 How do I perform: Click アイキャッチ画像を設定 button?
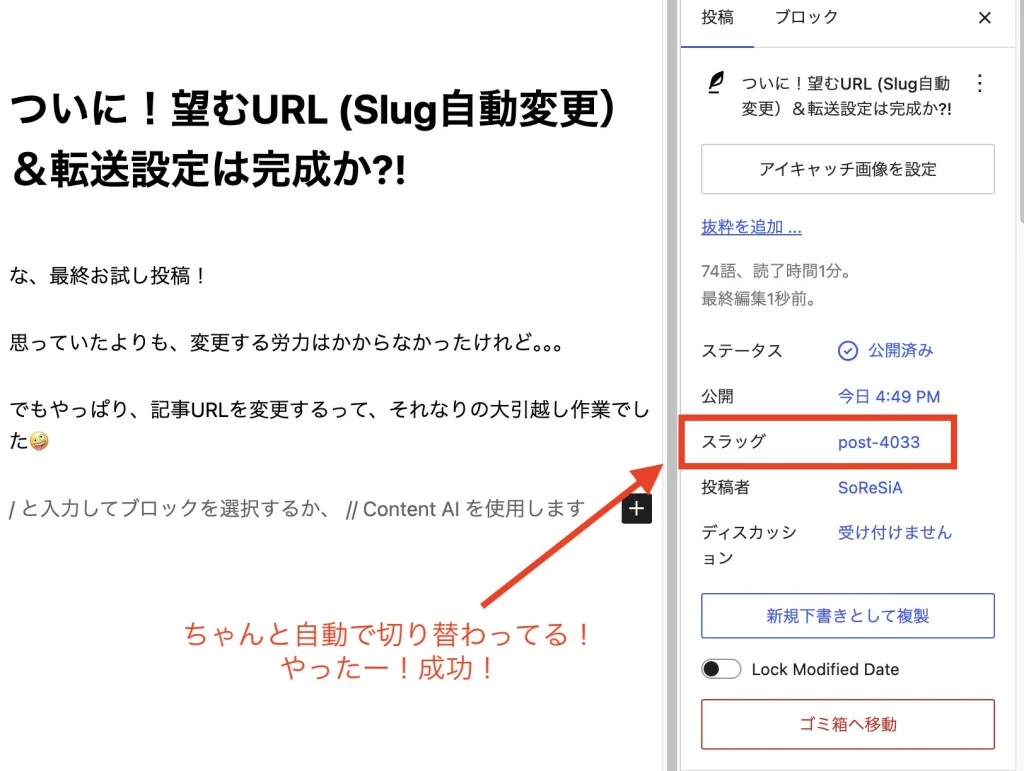coord(848,169)
